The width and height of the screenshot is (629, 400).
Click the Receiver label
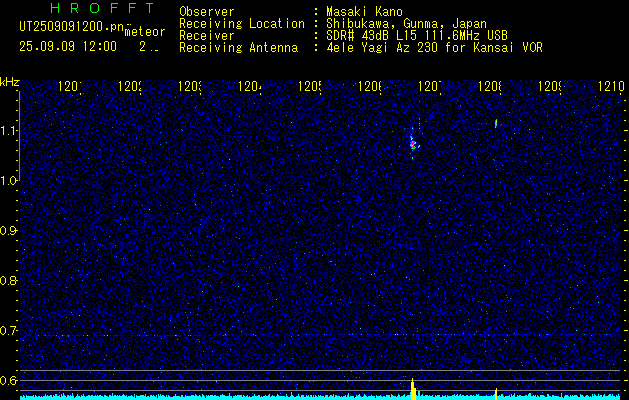[x=207, y=36]
